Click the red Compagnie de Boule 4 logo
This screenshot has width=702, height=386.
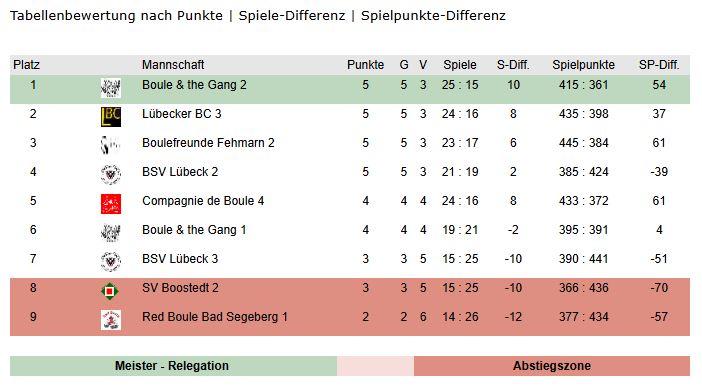(x=111, y=204)
